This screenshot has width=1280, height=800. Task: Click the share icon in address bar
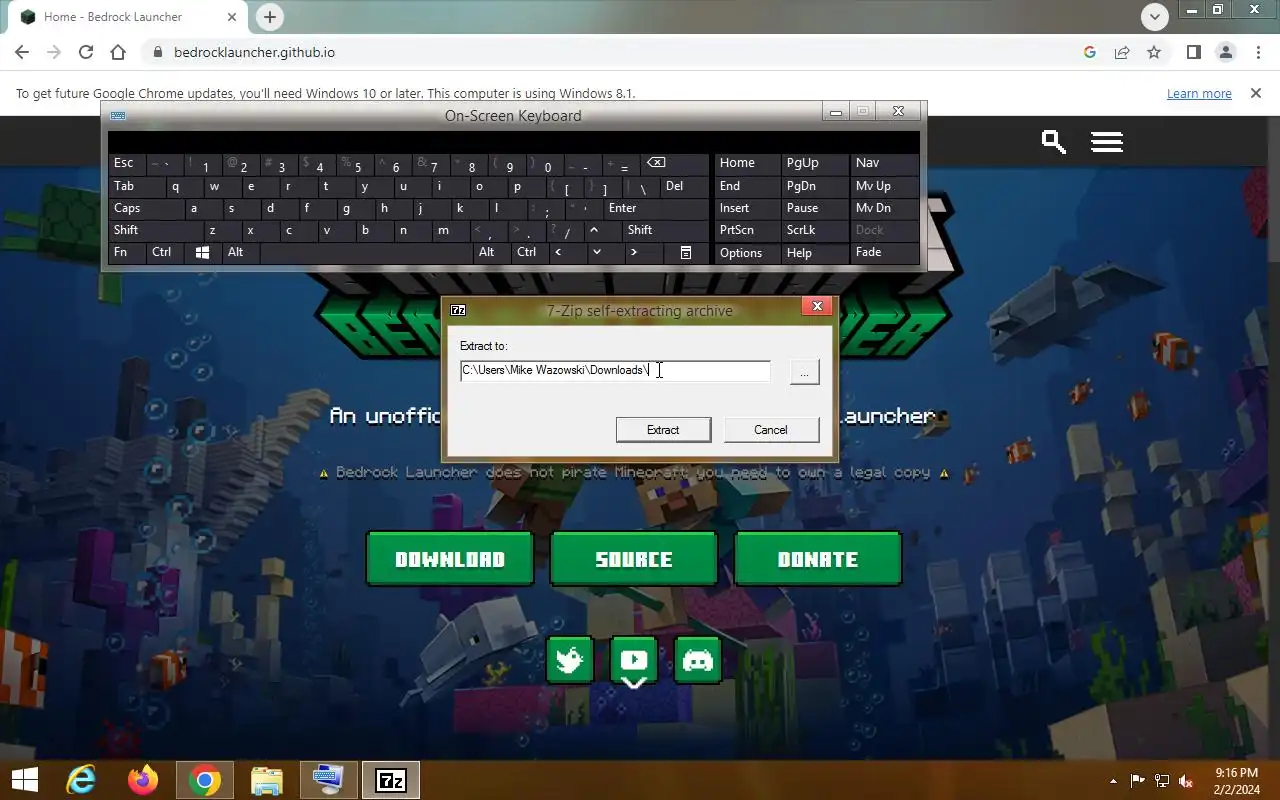(1122, 52)
